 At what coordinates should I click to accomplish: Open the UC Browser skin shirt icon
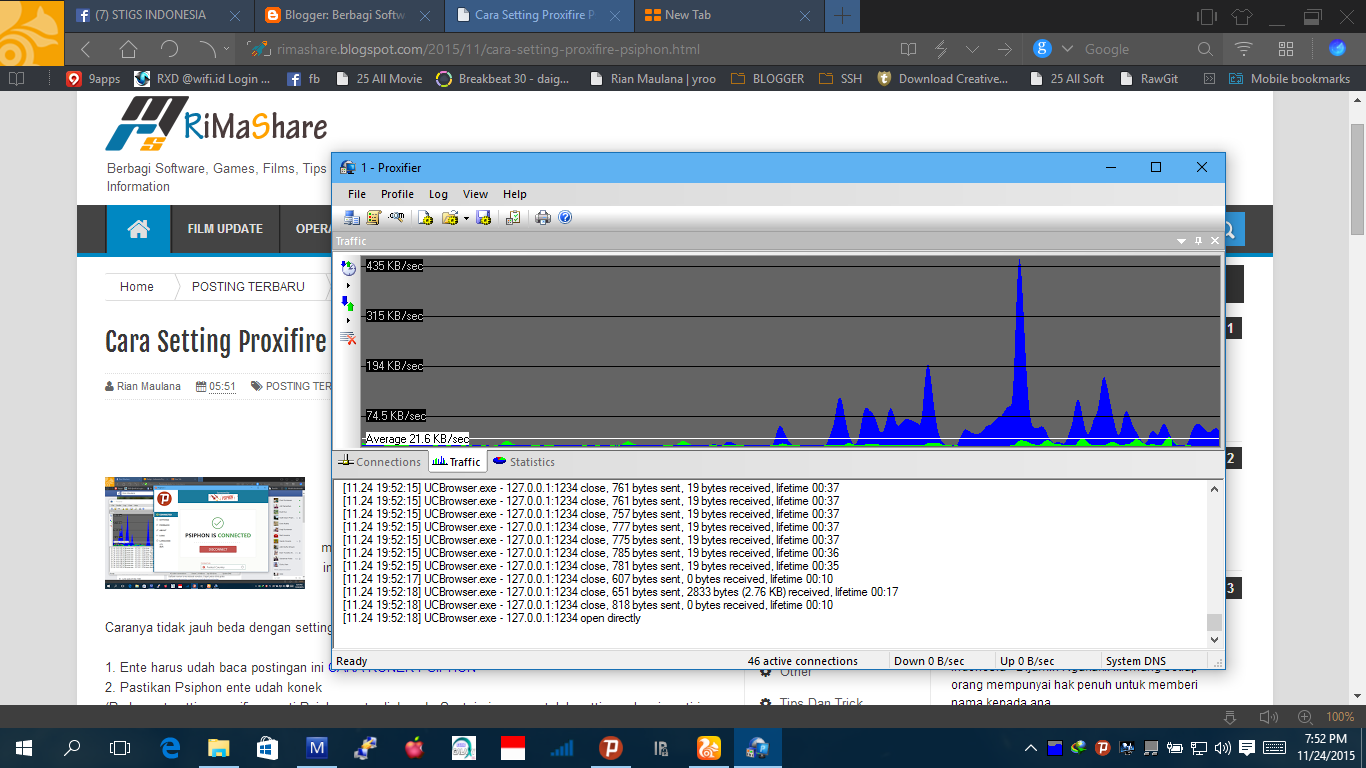click(x=1242, y=16)
